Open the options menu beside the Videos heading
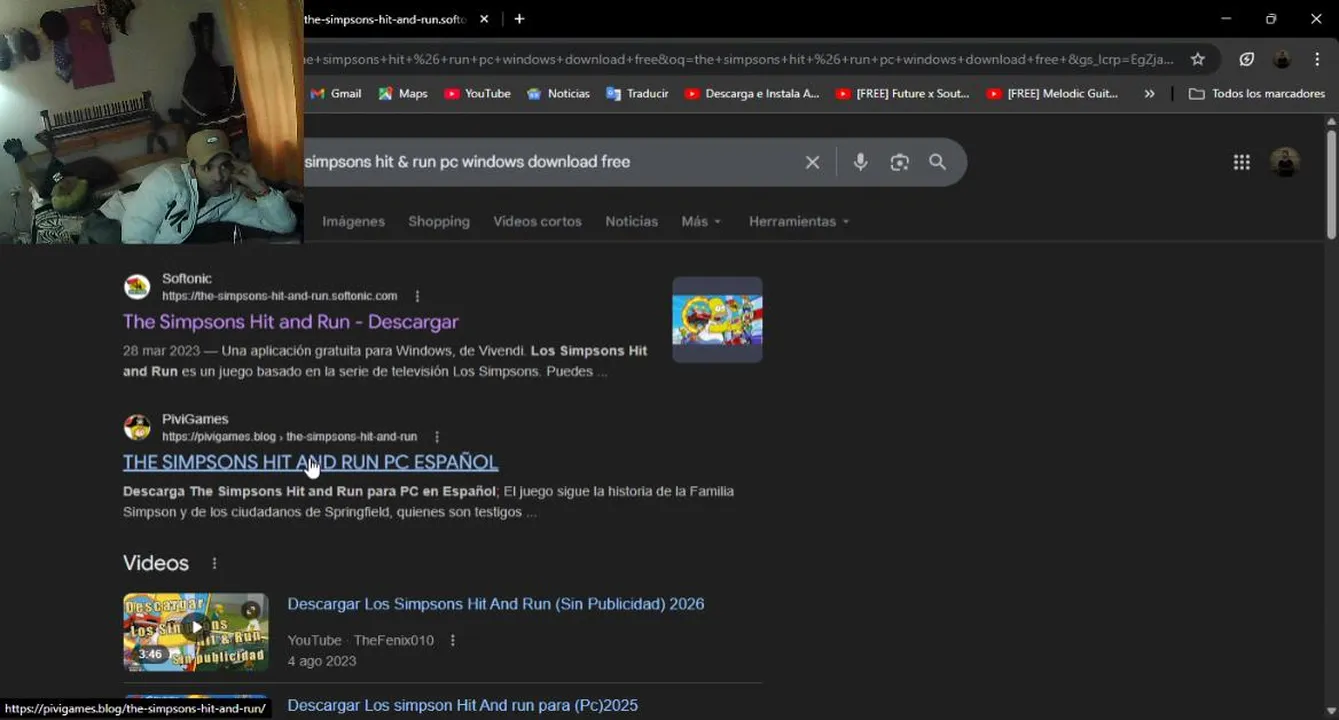Screen dimensions: 1339x720 (214, 563)
